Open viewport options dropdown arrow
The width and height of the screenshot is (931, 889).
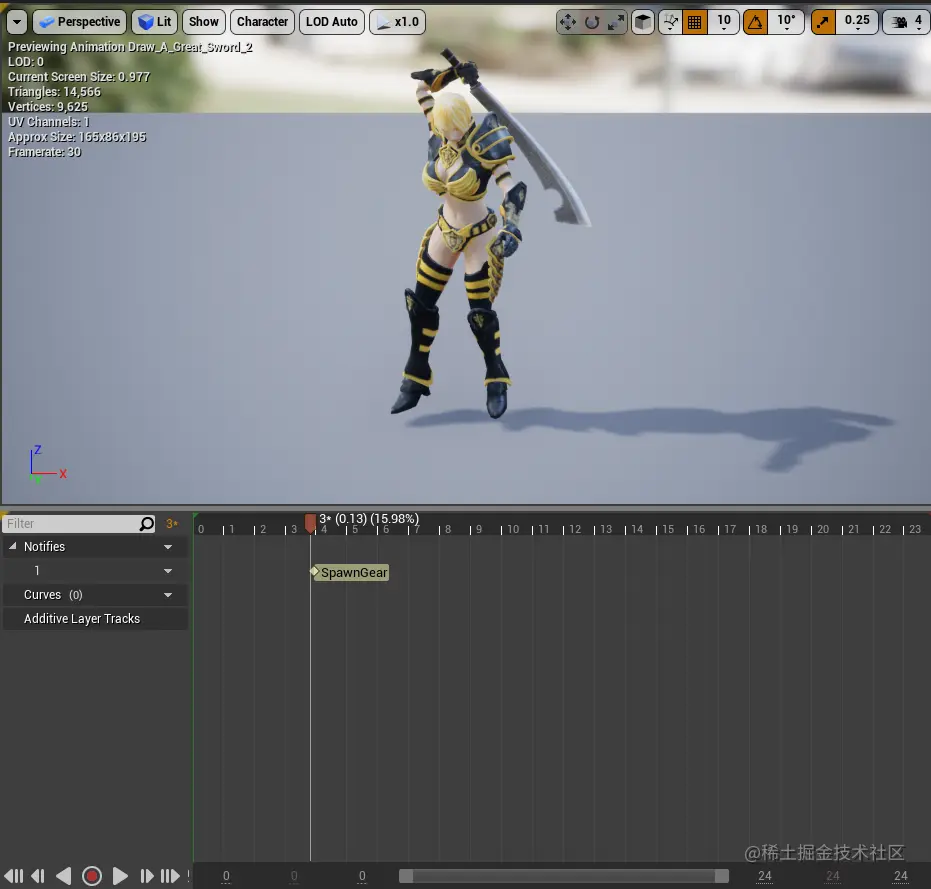(x=17, y=23)
